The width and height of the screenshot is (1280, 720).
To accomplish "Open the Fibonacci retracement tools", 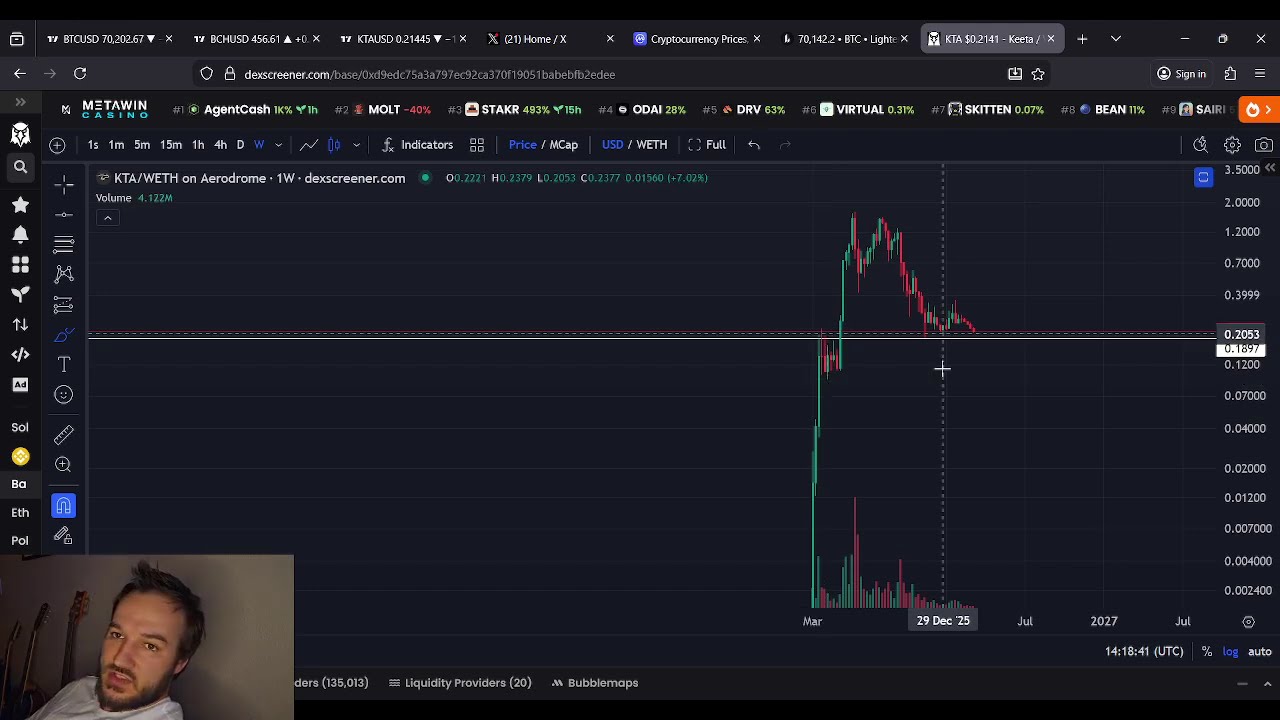I will 64,244.
